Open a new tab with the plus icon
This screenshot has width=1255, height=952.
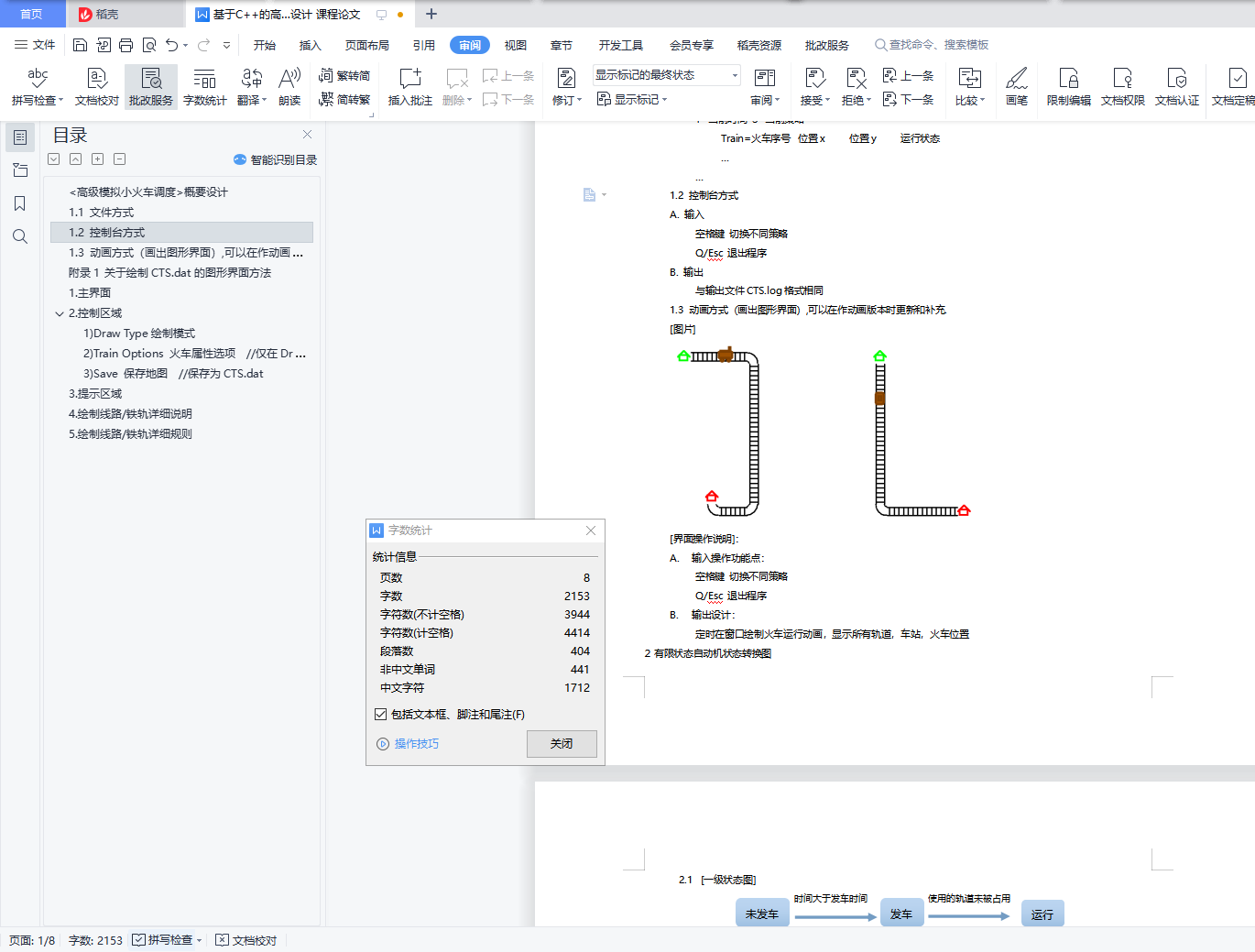tap(431, 14)
